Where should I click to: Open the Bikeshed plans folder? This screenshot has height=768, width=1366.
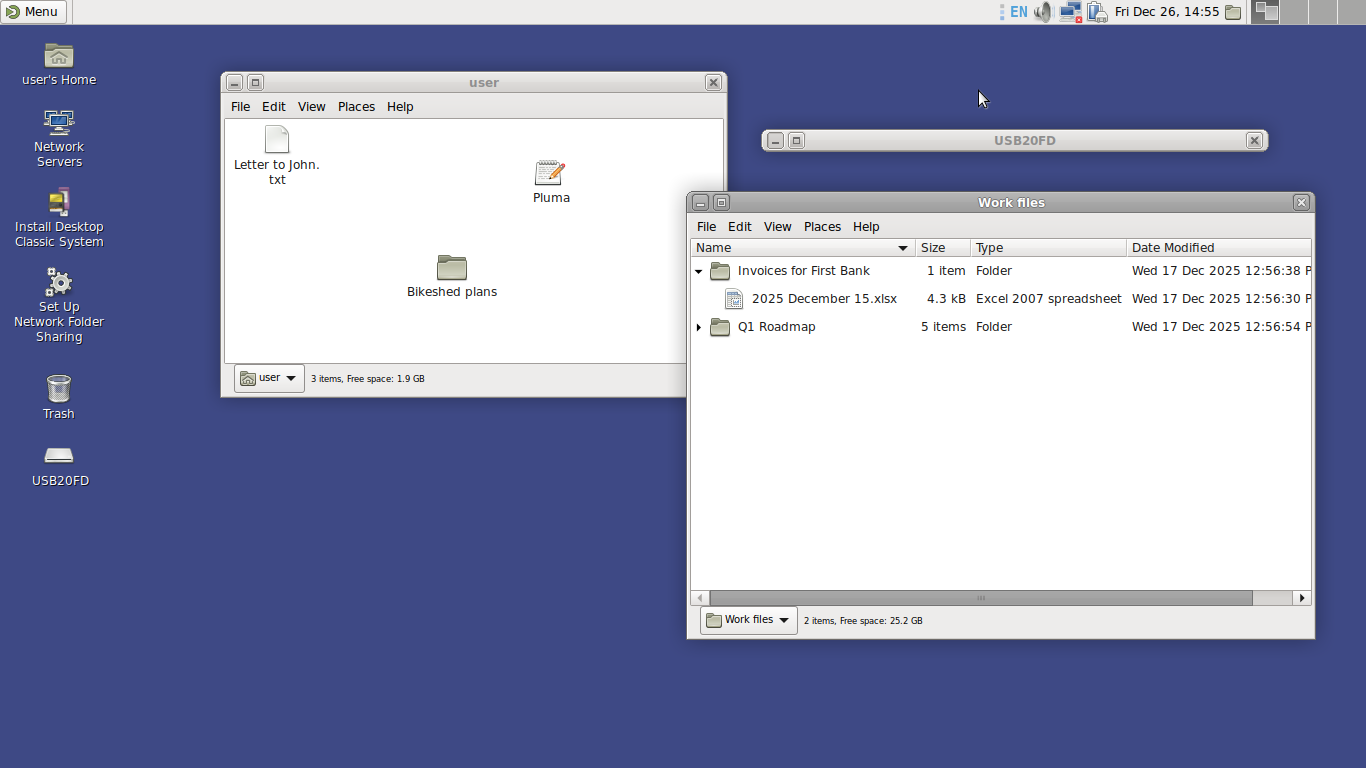452,268
